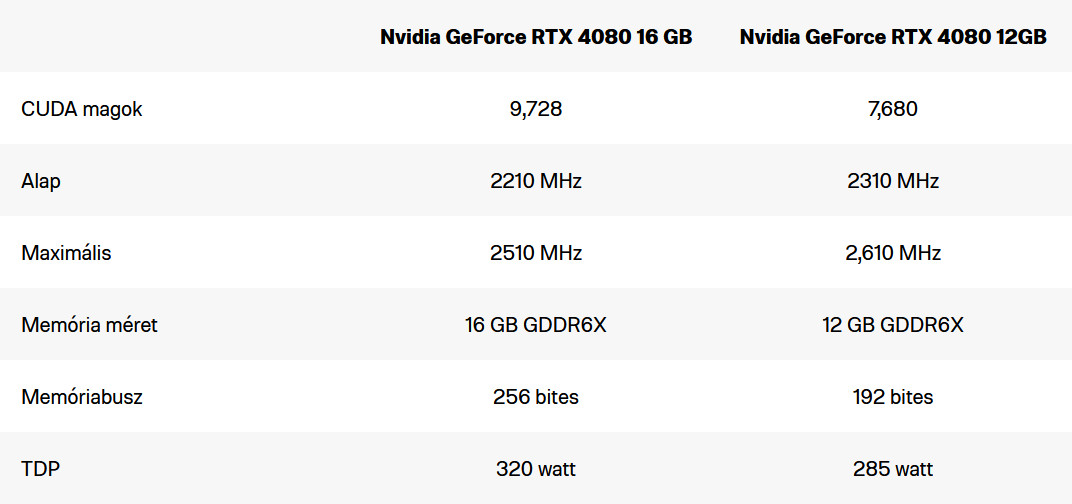Click the 2210 MHz base clock cell
Screen dimensions: 1072x504
click(x=536, y=181)
